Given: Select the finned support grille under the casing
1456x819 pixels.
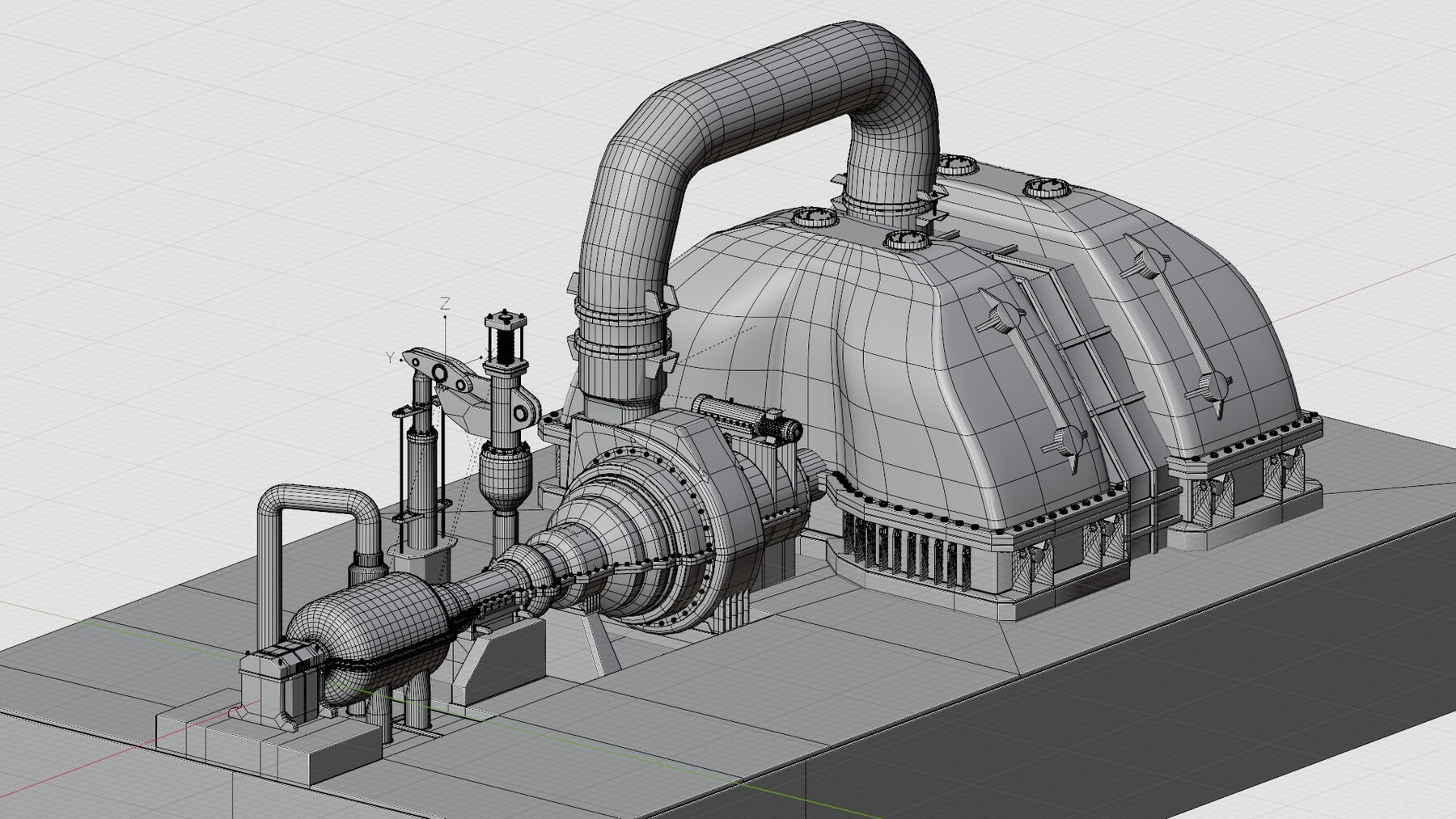Looking at the screenshot, I should [906, 550].
